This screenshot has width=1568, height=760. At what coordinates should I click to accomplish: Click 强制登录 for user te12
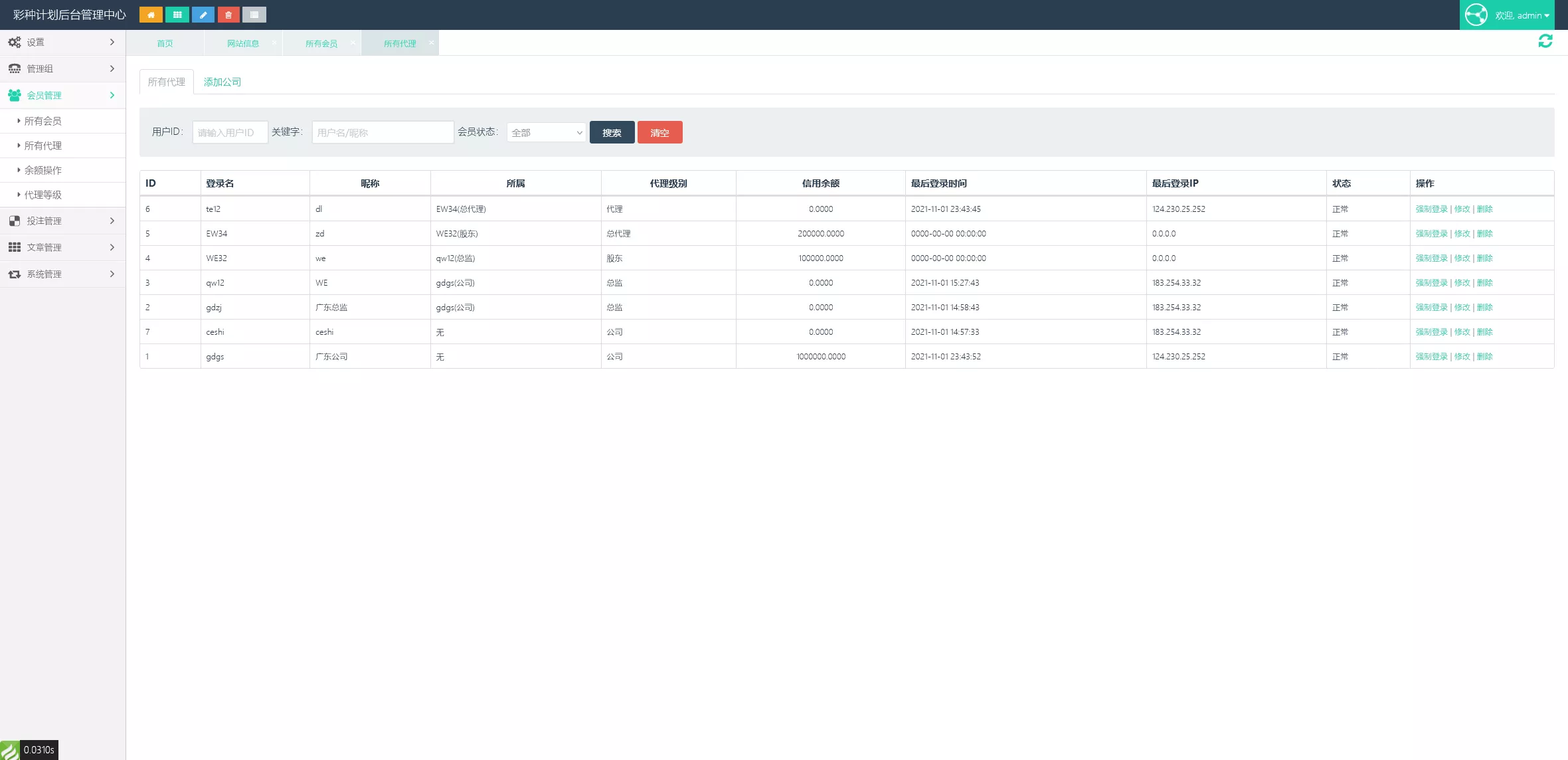click(x=1431, y=209)
